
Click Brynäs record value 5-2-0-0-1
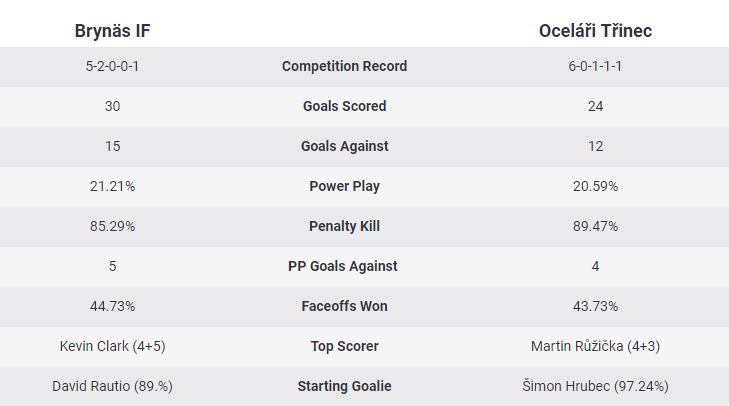tap(112, 66)
